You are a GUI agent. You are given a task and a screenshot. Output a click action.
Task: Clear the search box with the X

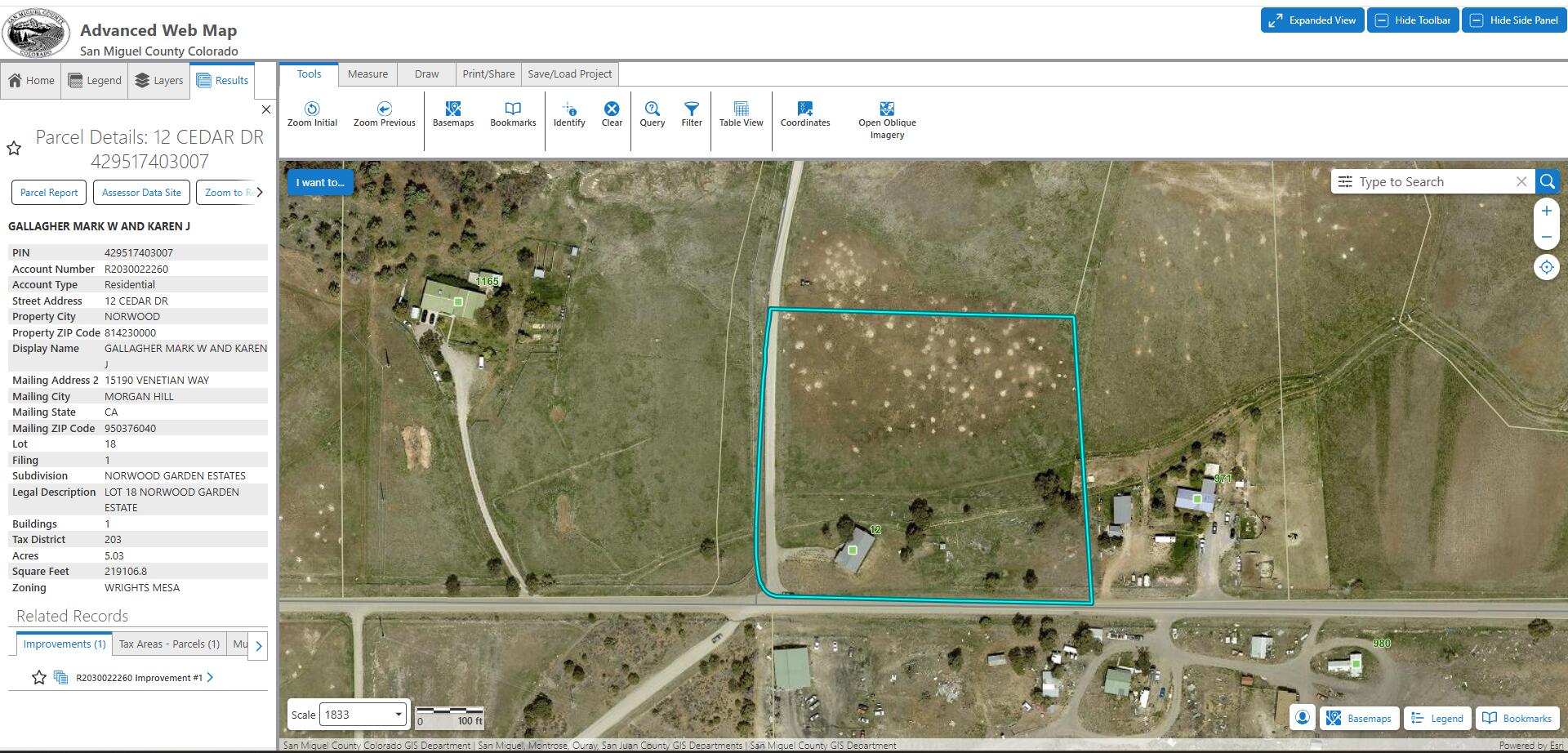(x=1521, y=181)
